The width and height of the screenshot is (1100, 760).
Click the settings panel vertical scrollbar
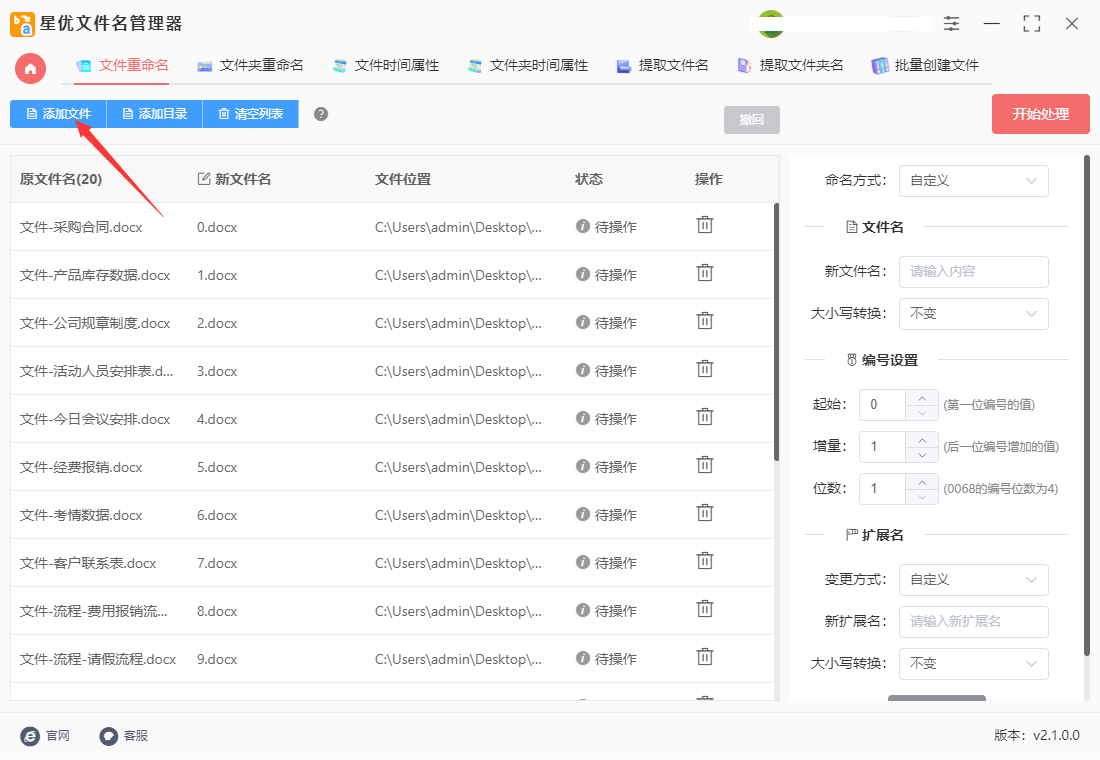point(1087,406)
